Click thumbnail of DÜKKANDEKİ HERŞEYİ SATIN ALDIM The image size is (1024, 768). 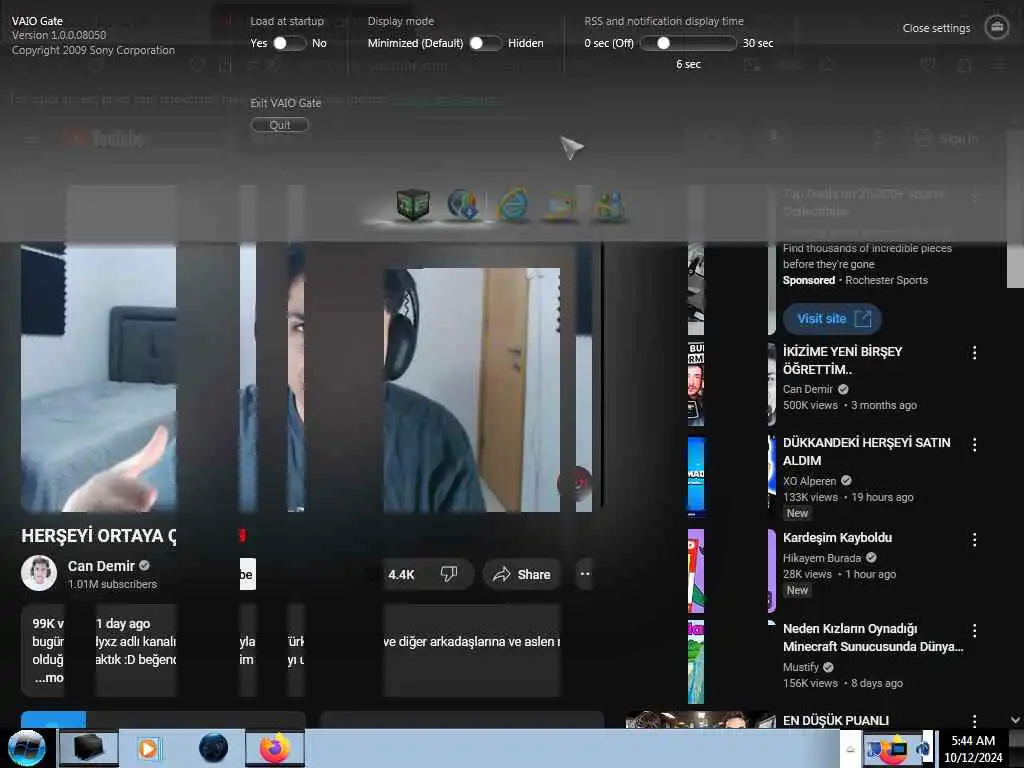point(731,477)
